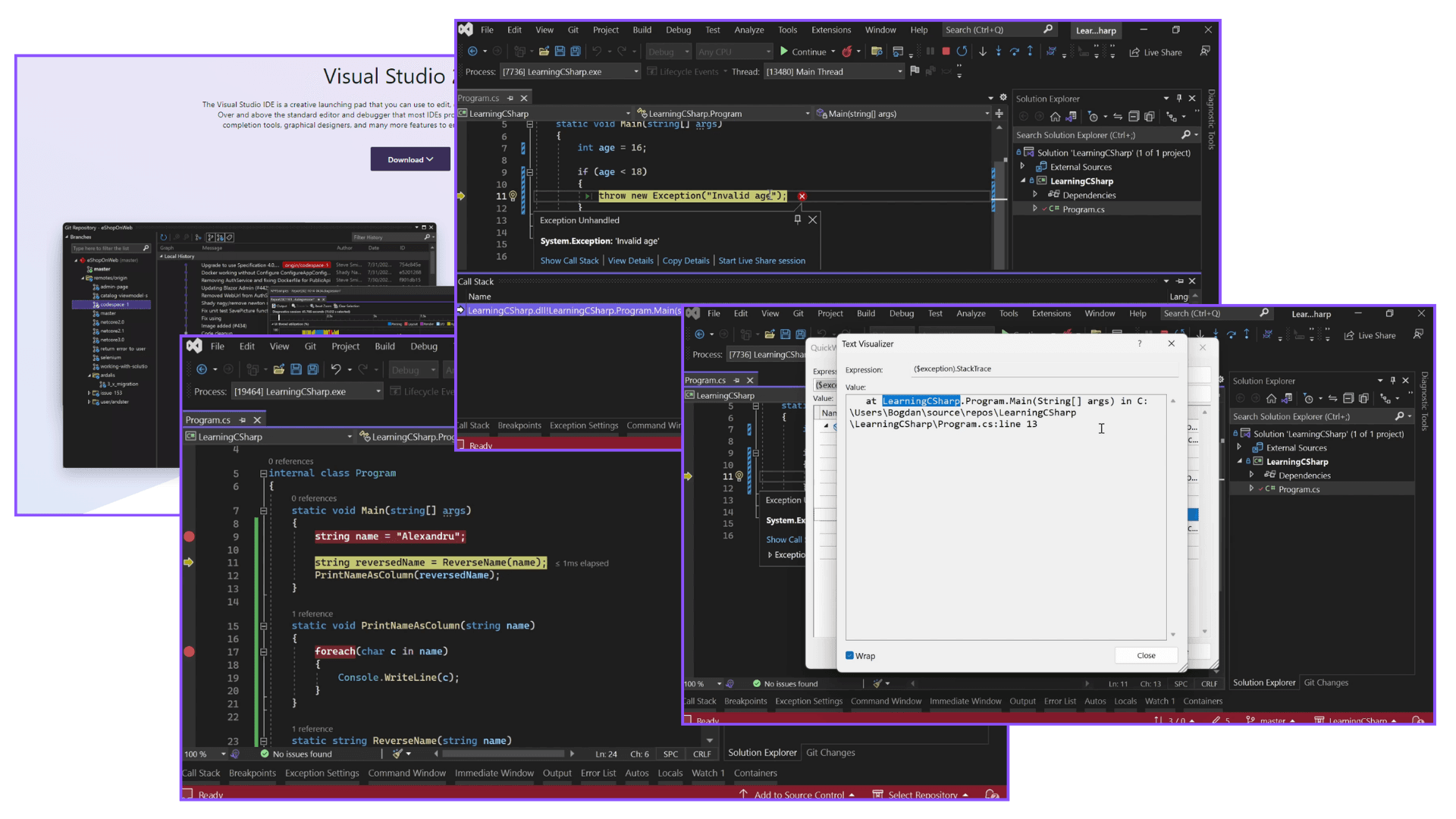The width and height of the screenshot is (1456, 819).
Task: Click the feedback person icon beside Live Share
Action: [x=1205, y=52]
